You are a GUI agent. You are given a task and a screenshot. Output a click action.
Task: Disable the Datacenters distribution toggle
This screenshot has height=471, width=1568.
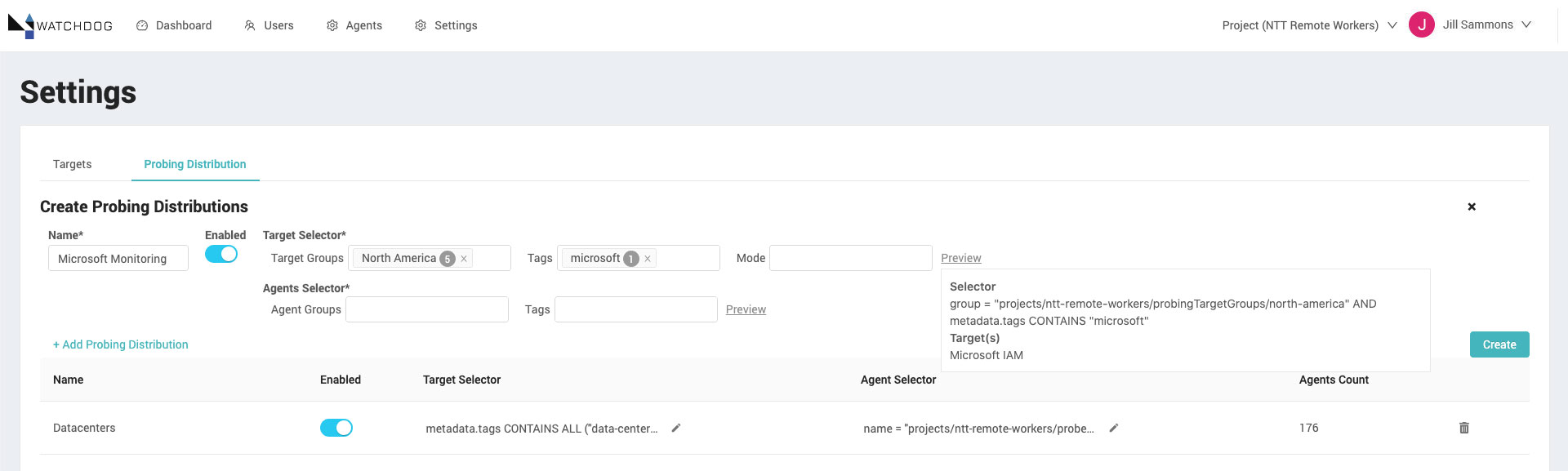[336, 428]
